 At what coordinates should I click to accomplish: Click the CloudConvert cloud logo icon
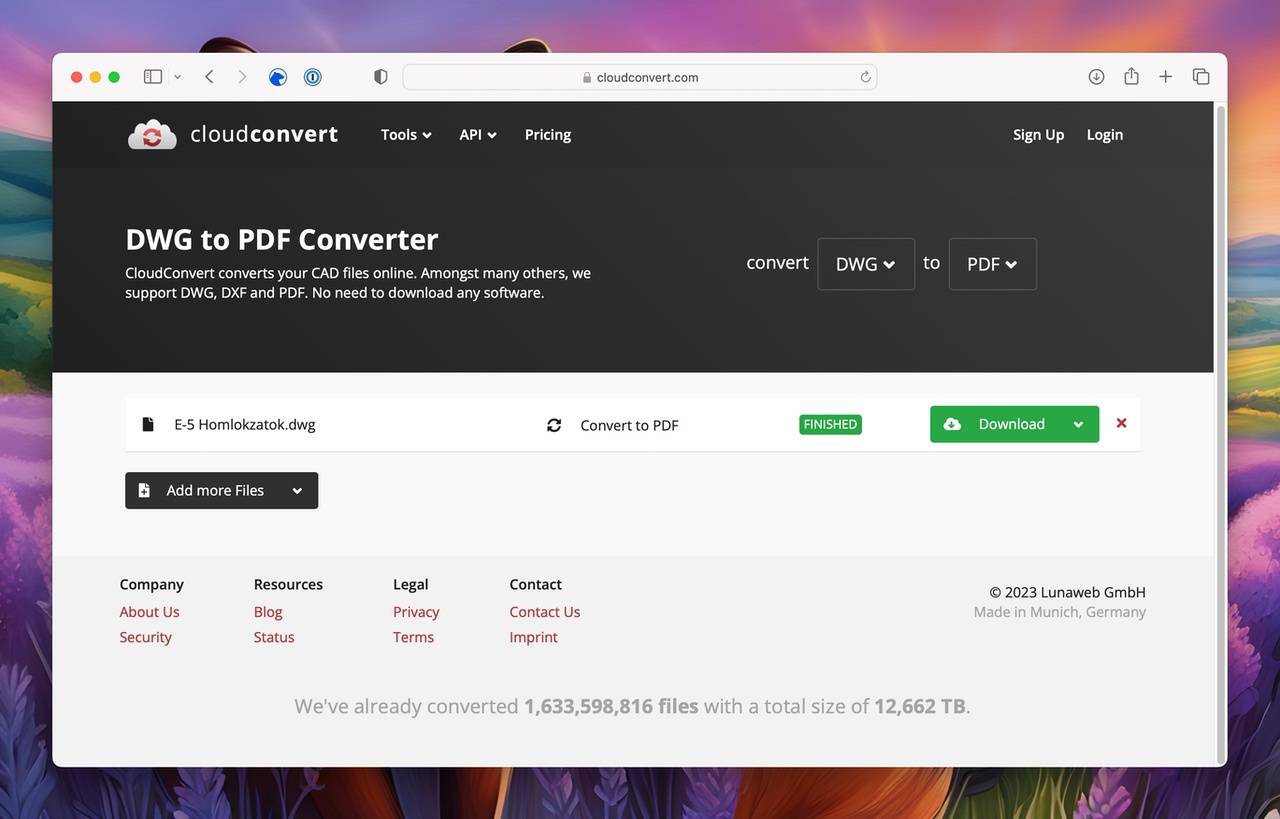[x=152, y=134]
